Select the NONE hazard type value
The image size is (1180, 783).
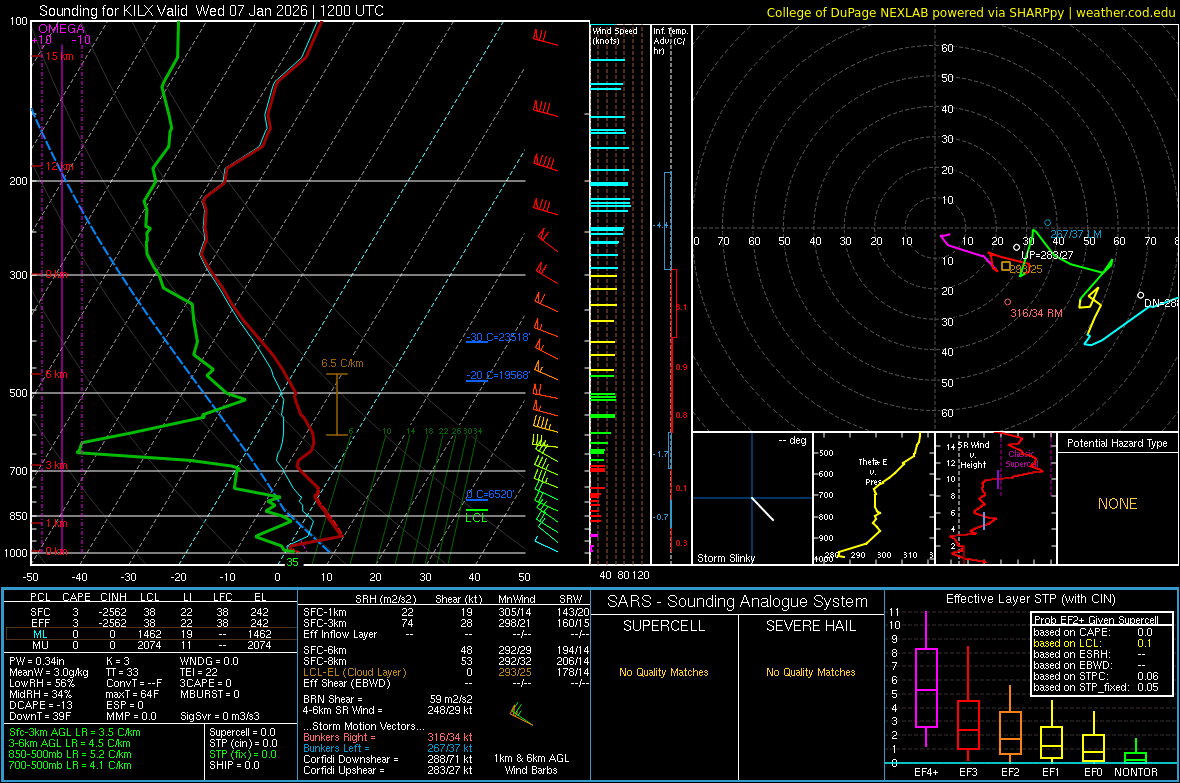pyautogui.click(x=1117, y=504)
